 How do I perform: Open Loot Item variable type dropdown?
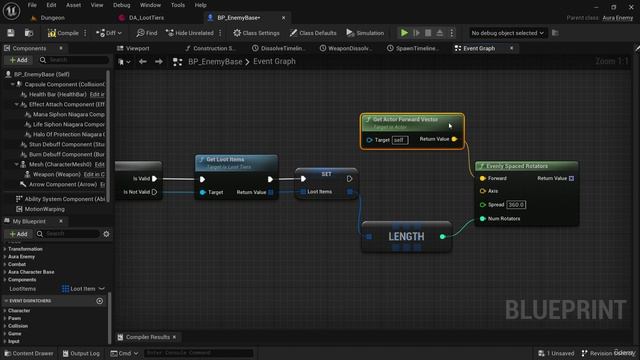coord(83,289)
